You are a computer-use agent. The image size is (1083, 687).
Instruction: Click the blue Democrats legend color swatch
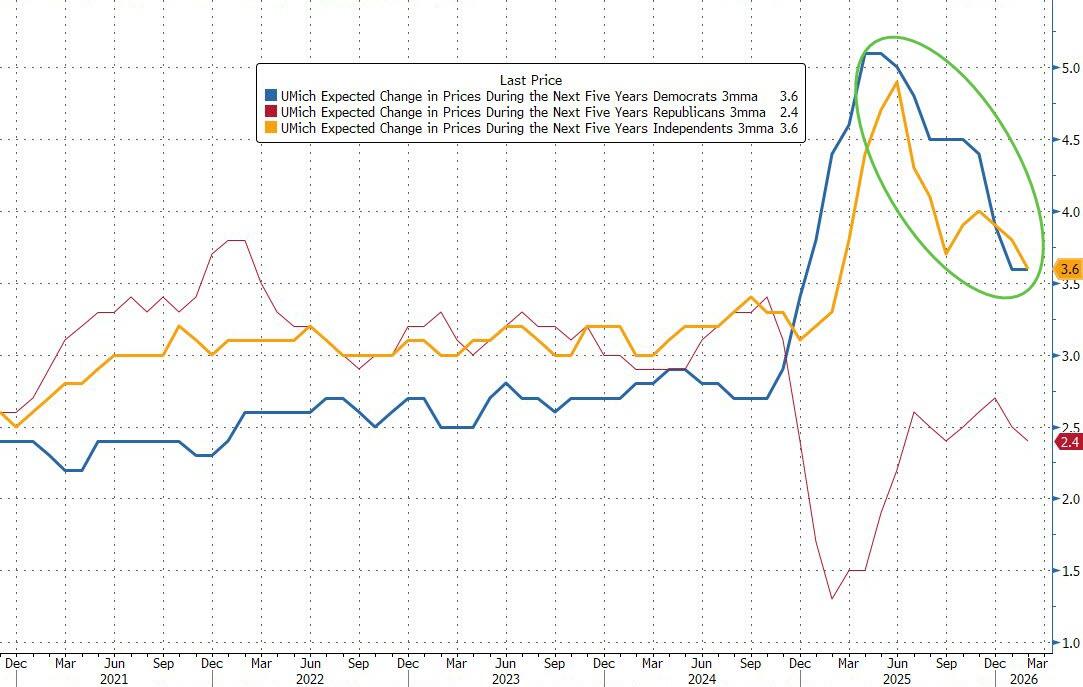(271, 97)
